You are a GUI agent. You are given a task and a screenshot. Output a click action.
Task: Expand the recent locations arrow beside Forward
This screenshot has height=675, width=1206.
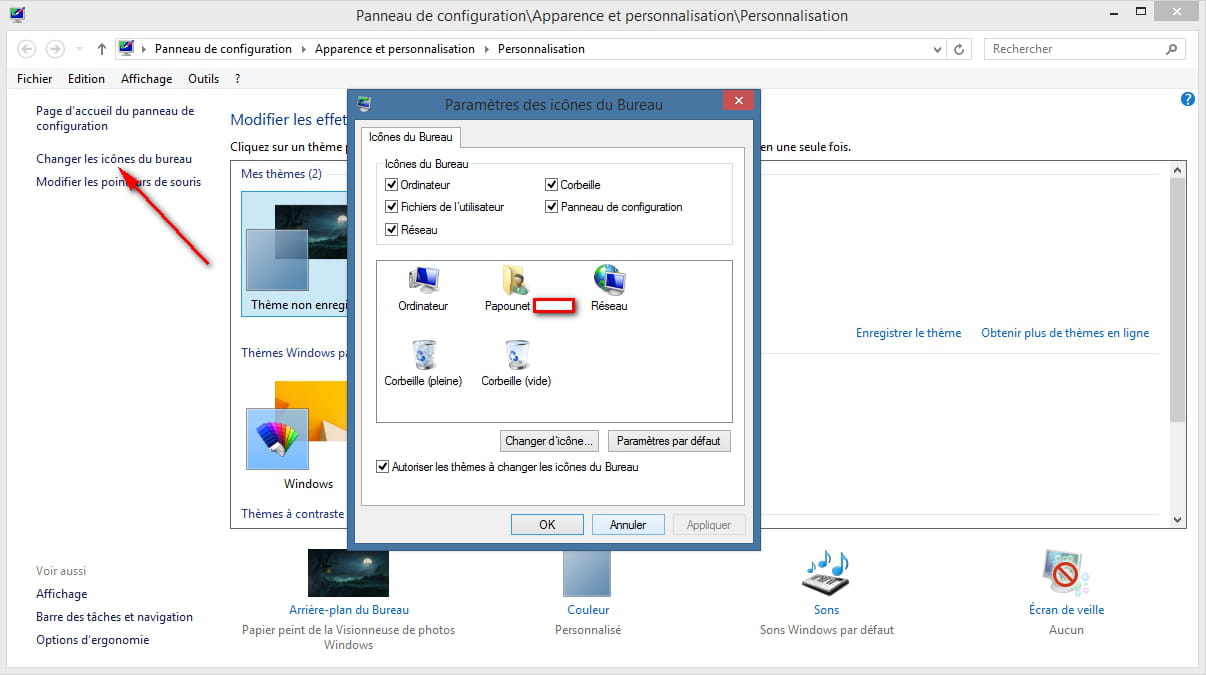click(80, 49)
